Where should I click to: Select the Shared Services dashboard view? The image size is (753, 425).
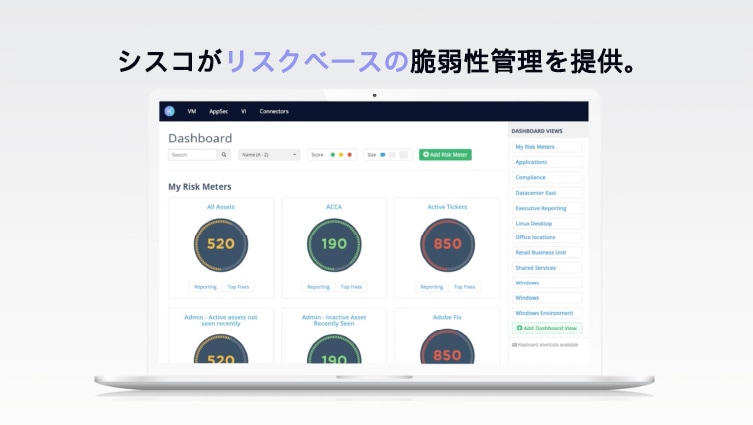point(547,268)
